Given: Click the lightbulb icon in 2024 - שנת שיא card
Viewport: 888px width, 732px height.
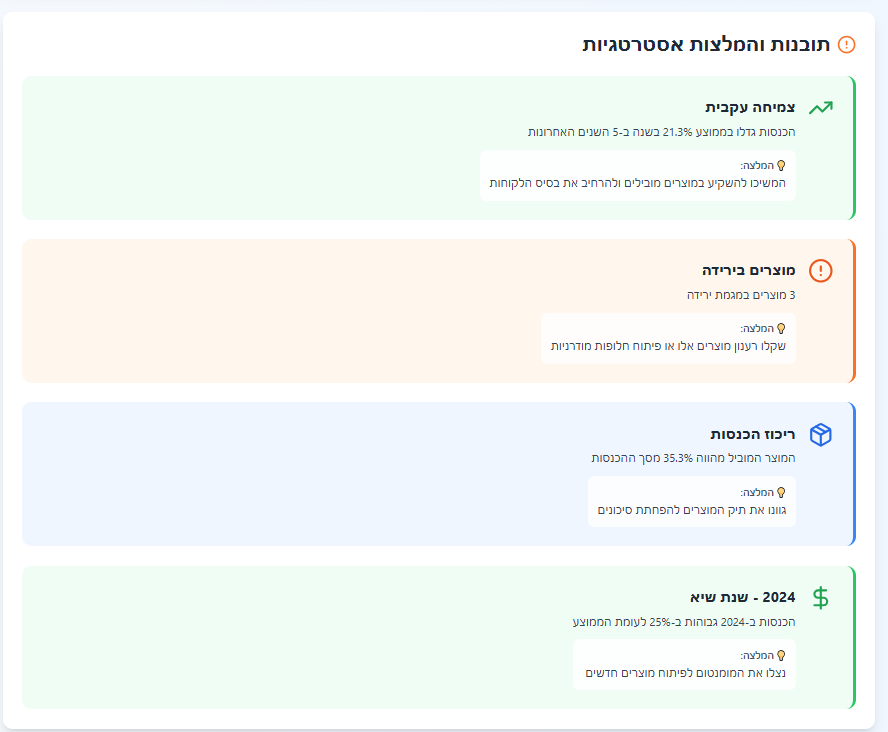Looking at the screenshot, I should click(781, 655).
